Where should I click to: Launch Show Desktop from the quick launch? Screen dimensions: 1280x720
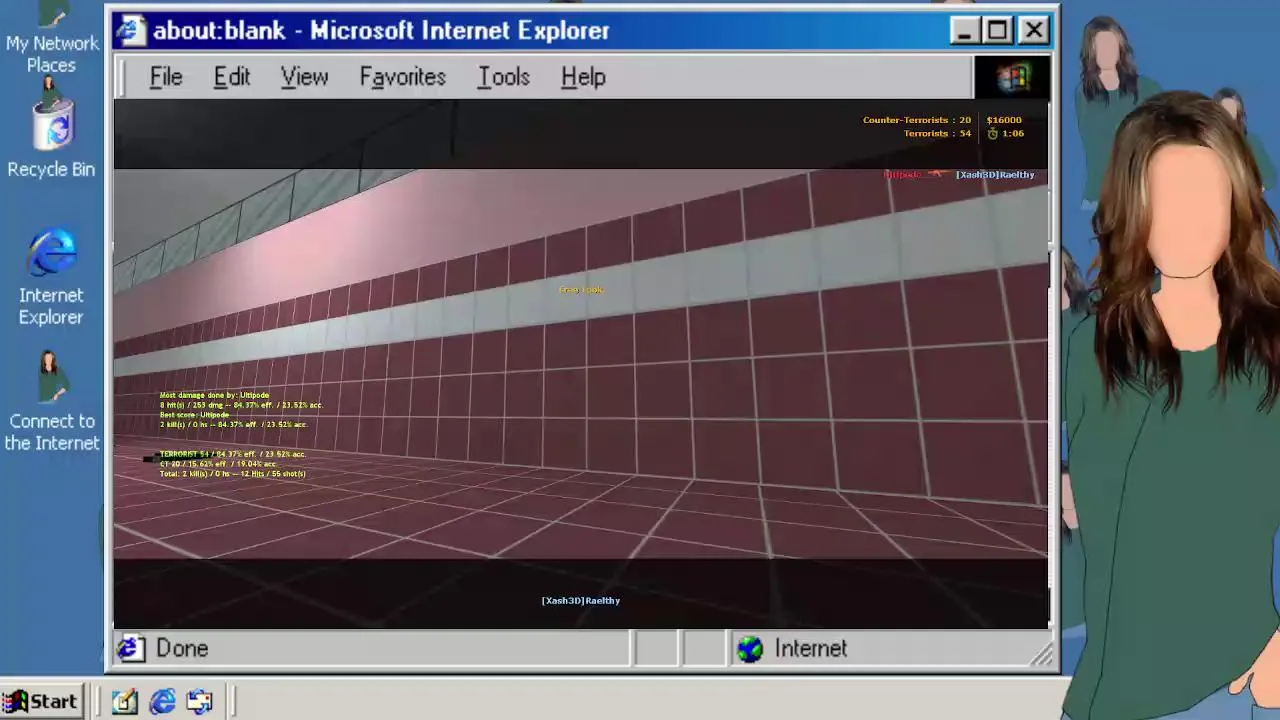point(124,702)
